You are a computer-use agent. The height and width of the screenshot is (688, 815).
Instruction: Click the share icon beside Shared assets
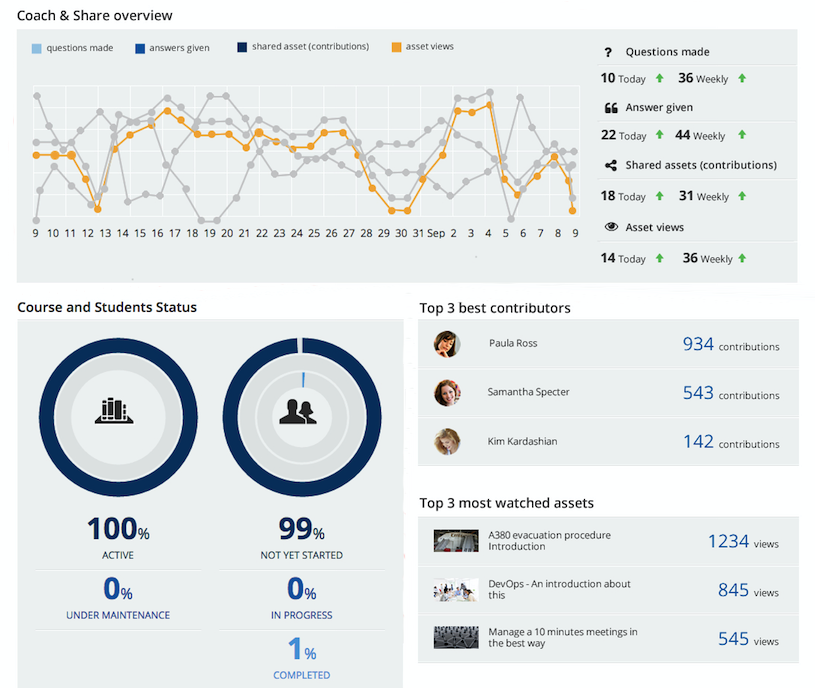point(610,165)
